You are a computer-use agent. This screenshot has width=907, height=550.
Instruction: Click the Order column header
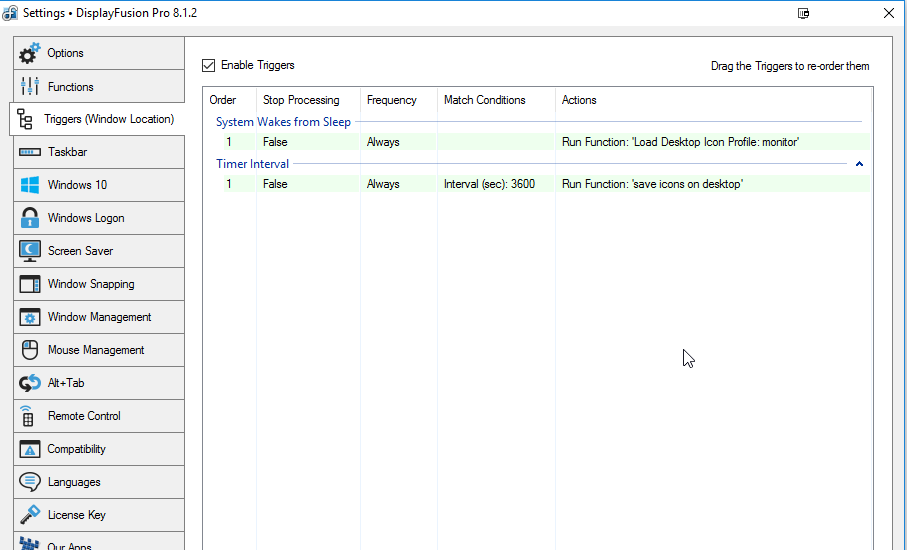tap(223, 100)
